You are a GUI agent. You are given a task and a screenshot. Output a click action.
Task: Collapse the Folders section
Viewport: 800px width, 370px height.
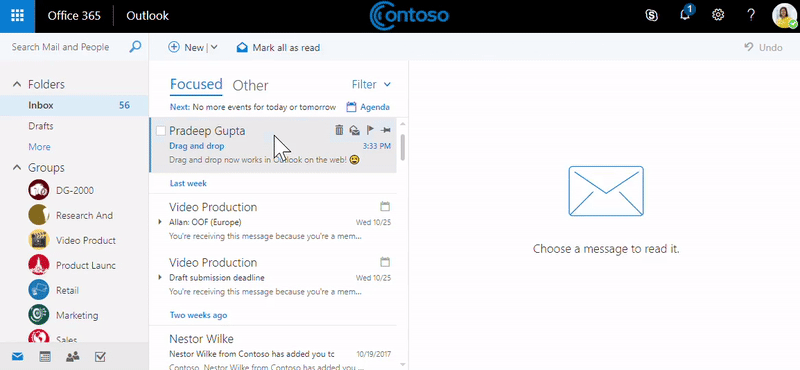[x=17, y=84]
